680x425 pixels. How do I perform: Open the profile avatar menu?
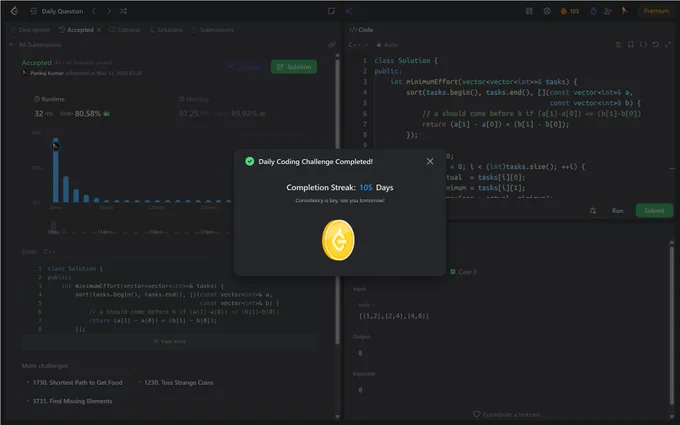(624, 11)
